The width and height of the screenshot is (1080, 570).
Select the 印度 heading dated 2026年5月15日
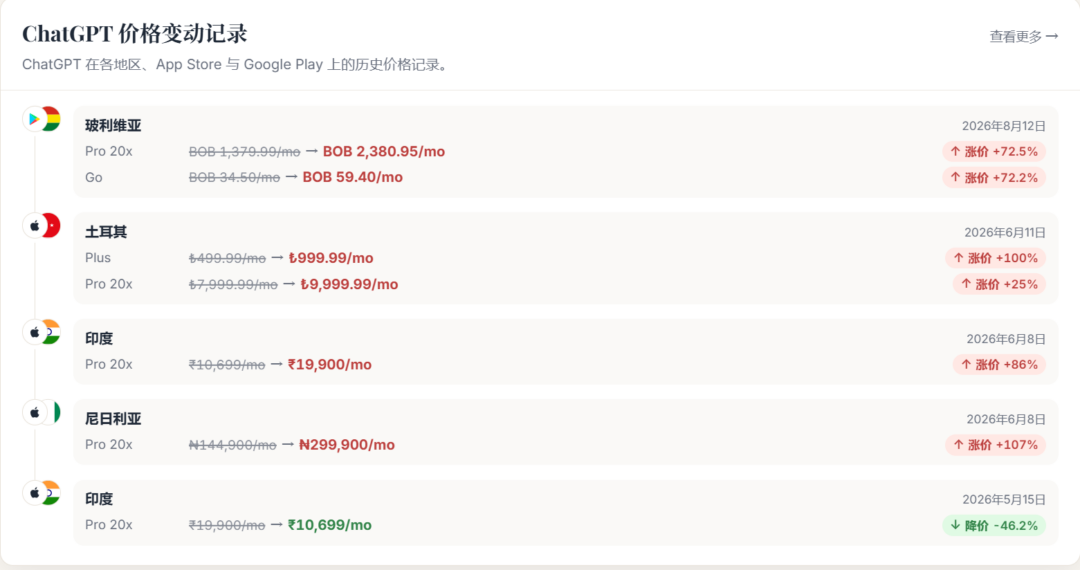(x=99, y=499)
